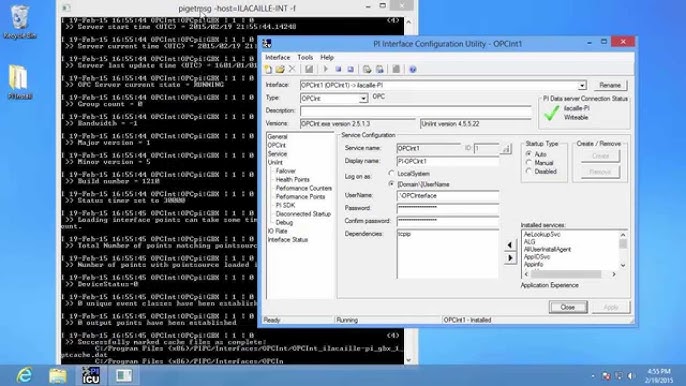Click the Create service button
The image size is (686, 386).
coord(600,156)
